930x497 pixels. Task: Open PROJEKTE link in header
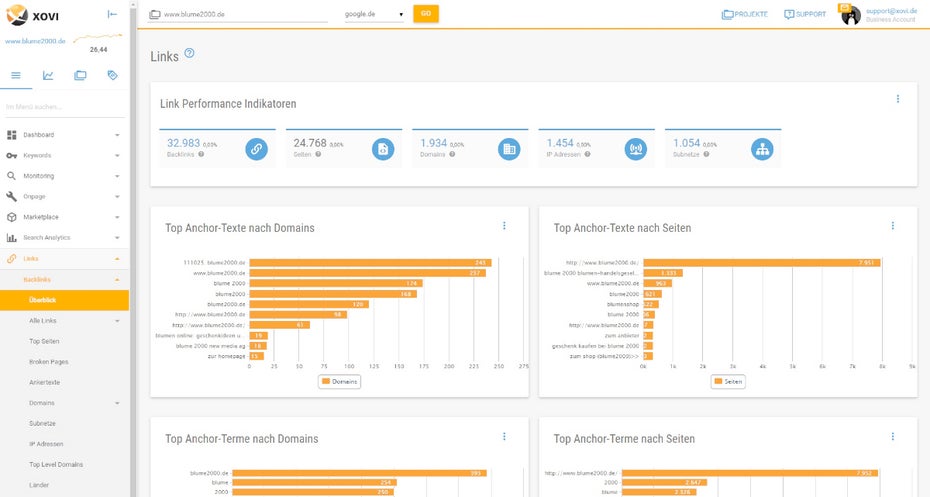coord(744,14)
